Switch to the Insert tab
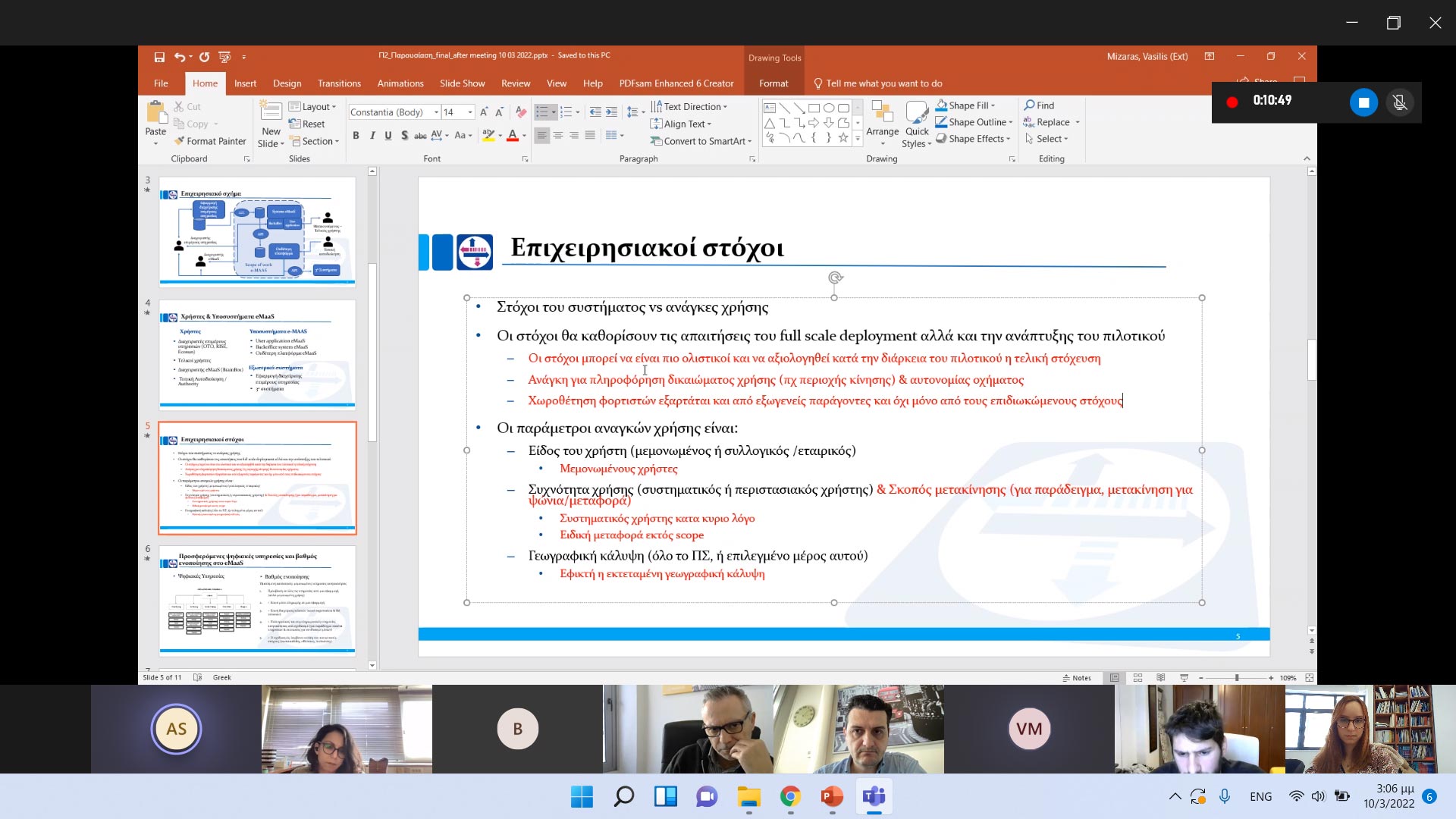 [x=245, y=83]
